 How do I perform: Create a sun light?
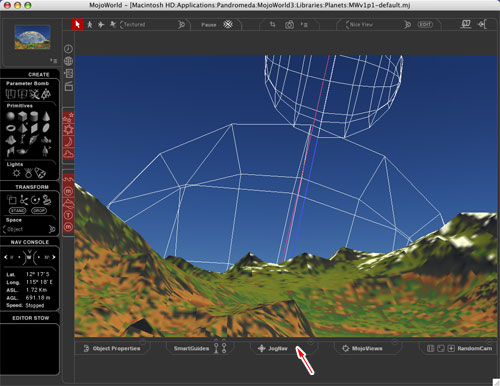16,173
